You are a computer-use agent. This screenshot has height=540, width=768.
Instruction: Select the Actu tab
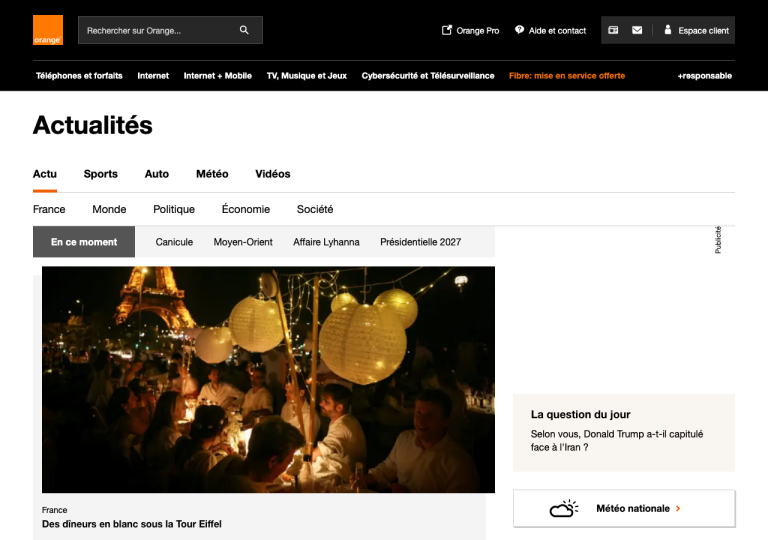pyautogui.click(x=45, y=174)
